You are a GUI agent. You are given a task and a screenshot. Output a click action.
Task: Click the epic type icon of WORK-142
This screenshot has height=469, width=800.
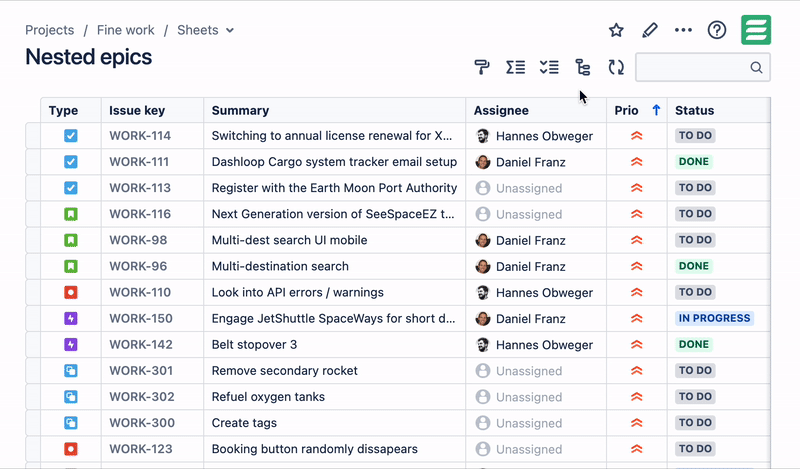pyautogui.click(x=70, y=344)
